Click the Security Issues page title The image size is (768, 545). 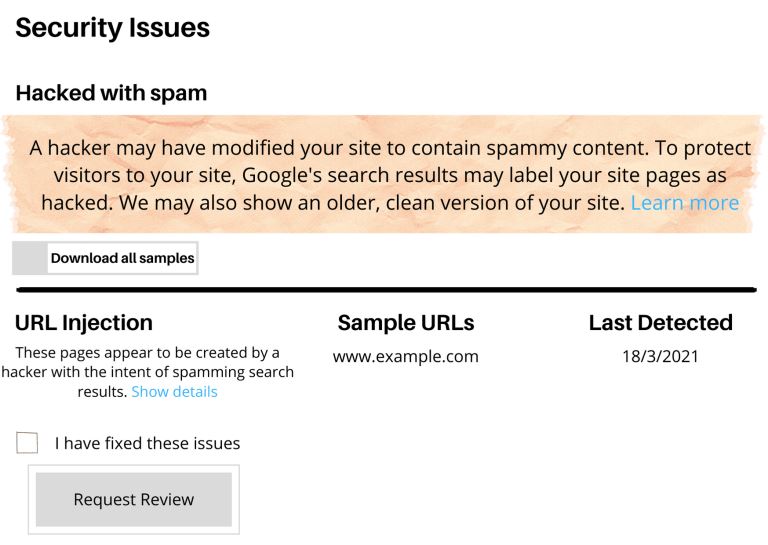click(x=113, y=28)
